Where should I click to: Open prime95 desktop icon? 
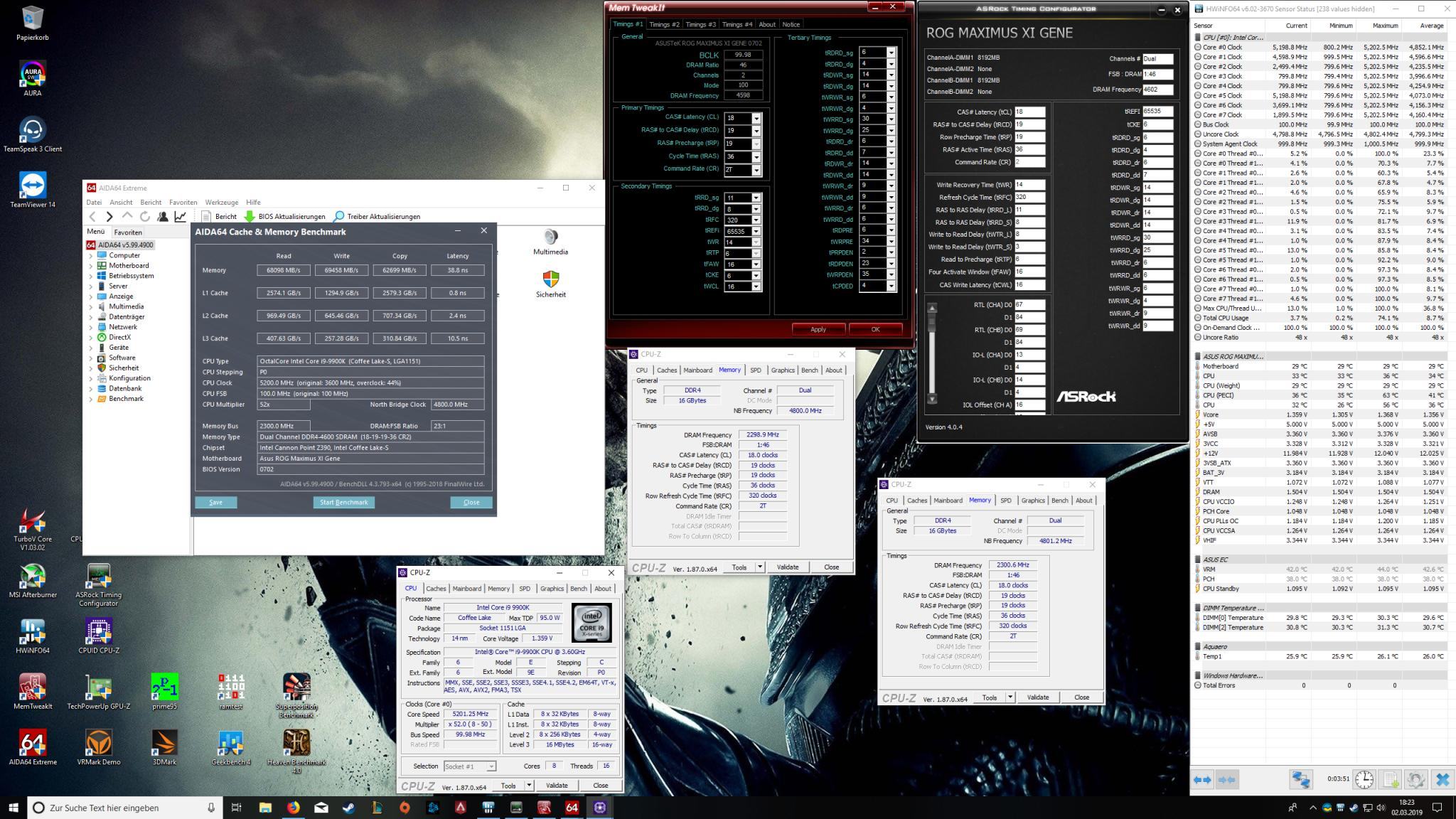click(x=165, y=691)
